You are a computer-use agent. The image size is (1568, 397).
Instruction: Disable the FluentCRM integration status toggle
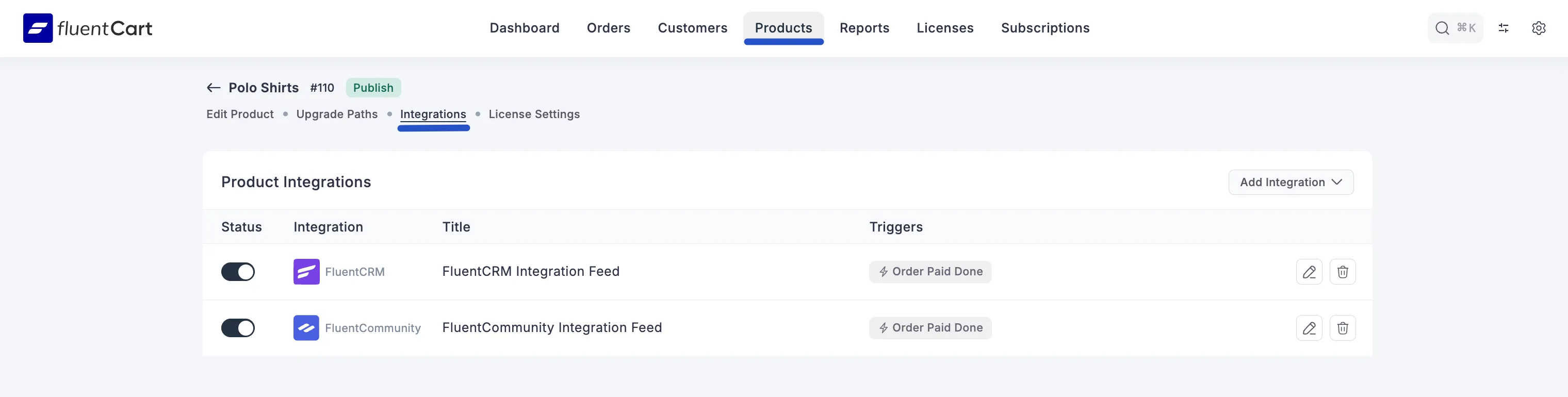point(238,272)
